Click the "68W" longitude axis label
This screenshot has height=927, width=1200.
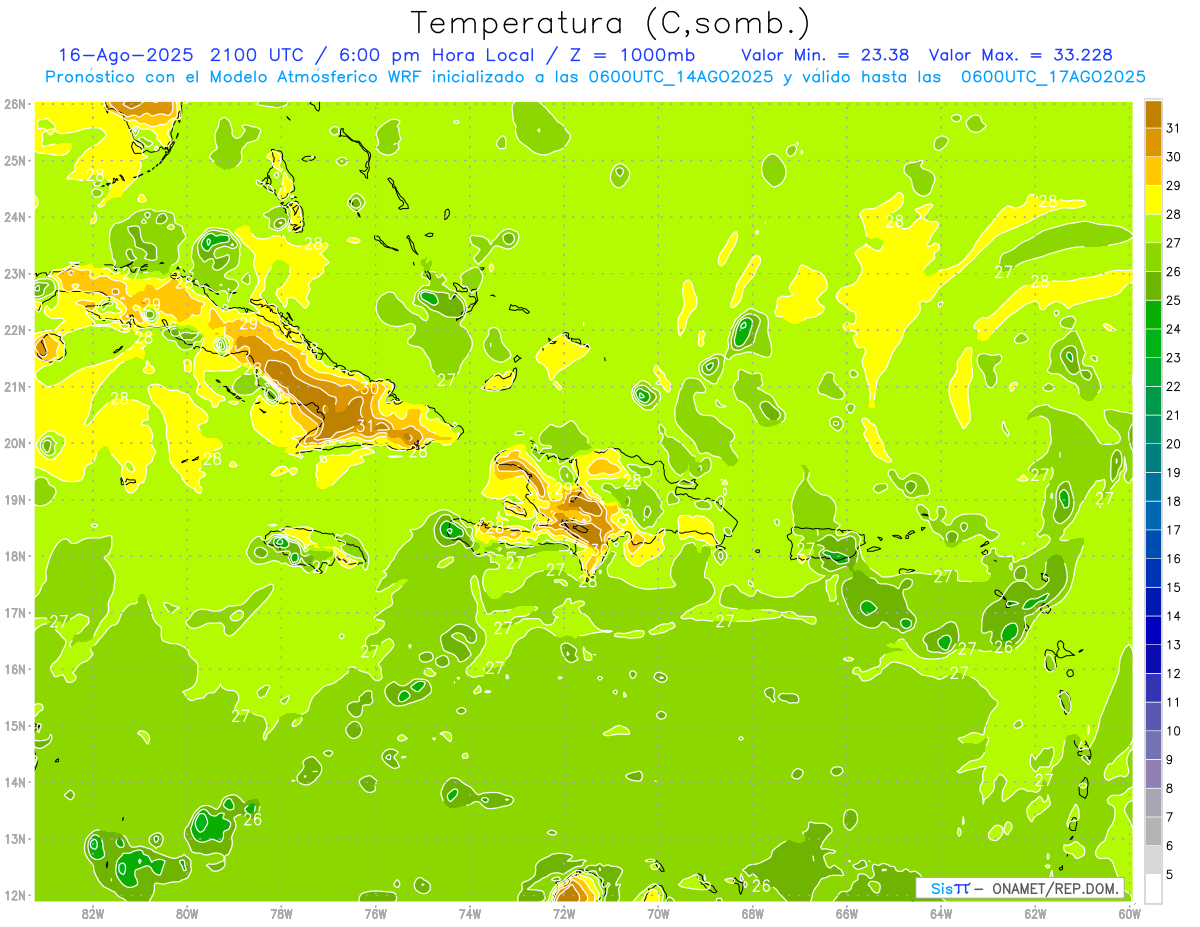point(752,914)
